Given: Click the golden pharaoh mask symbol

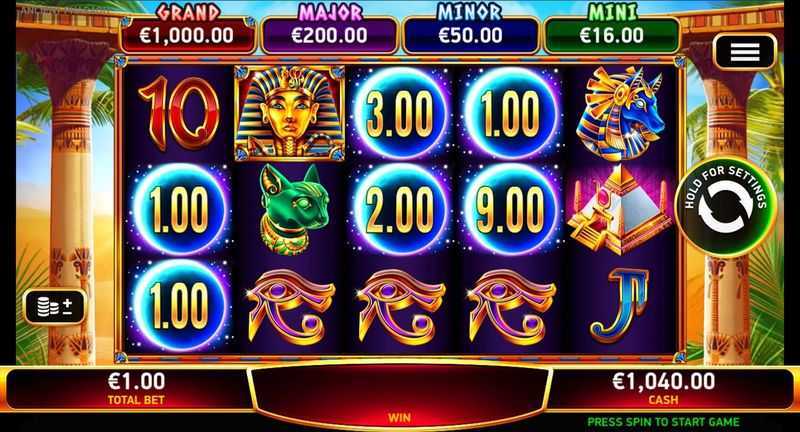Looking at the screenshot, I should [x=289, y=113].
